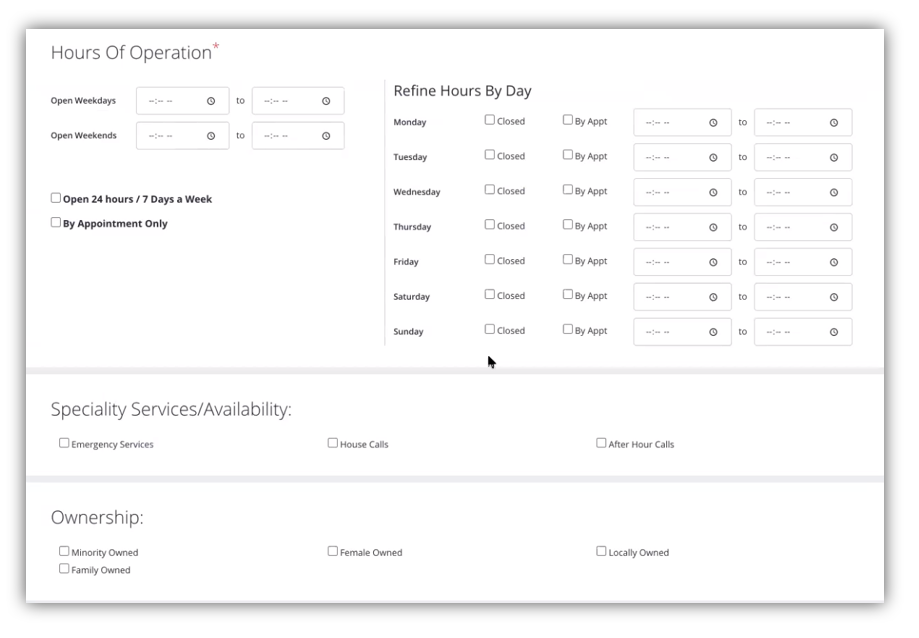Click clock icon in Open Weekdays start time
The image size is (919, 638).
(211, 101)
